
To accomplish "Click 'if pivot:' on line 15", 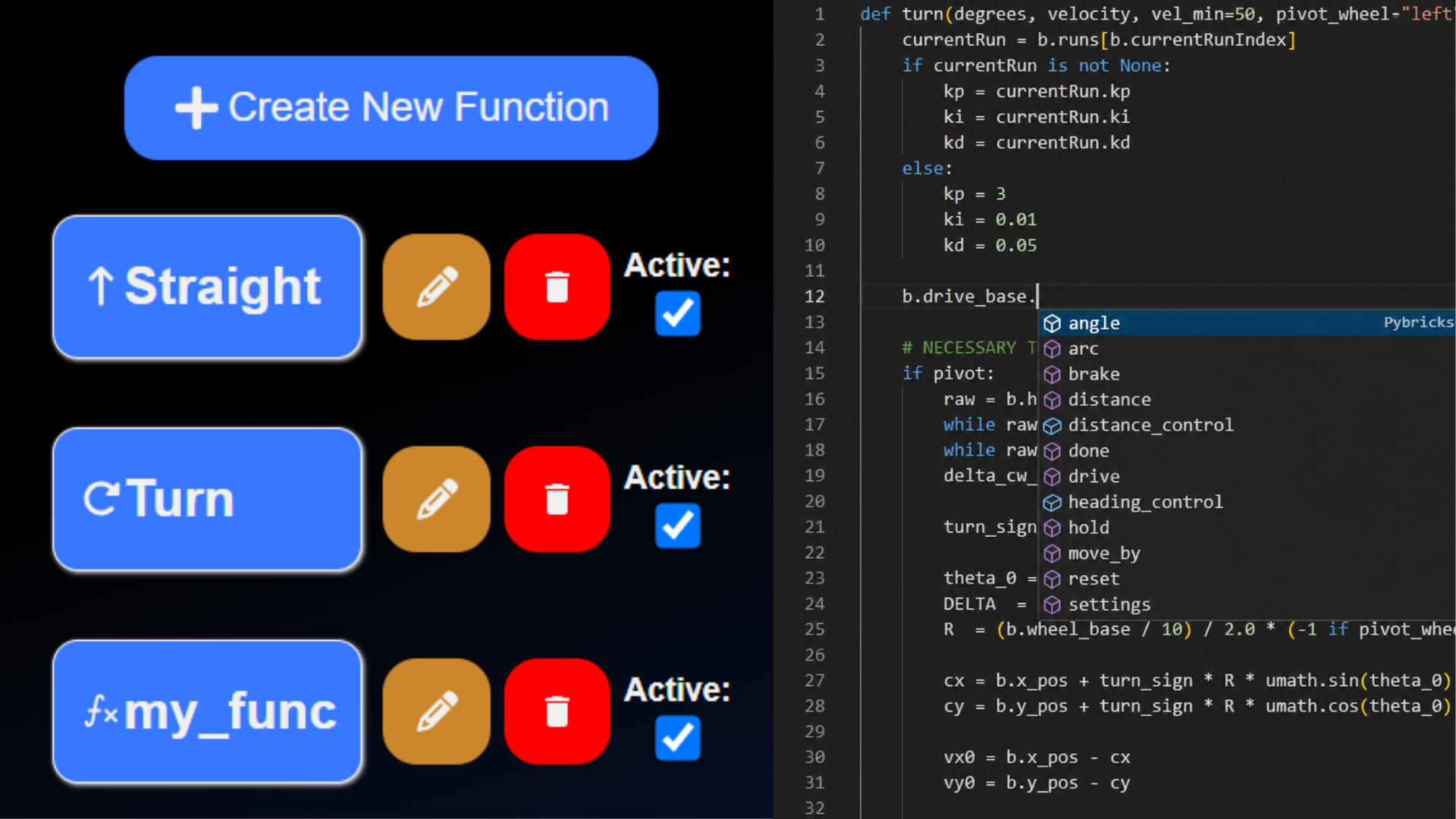I will pos(947,374).
